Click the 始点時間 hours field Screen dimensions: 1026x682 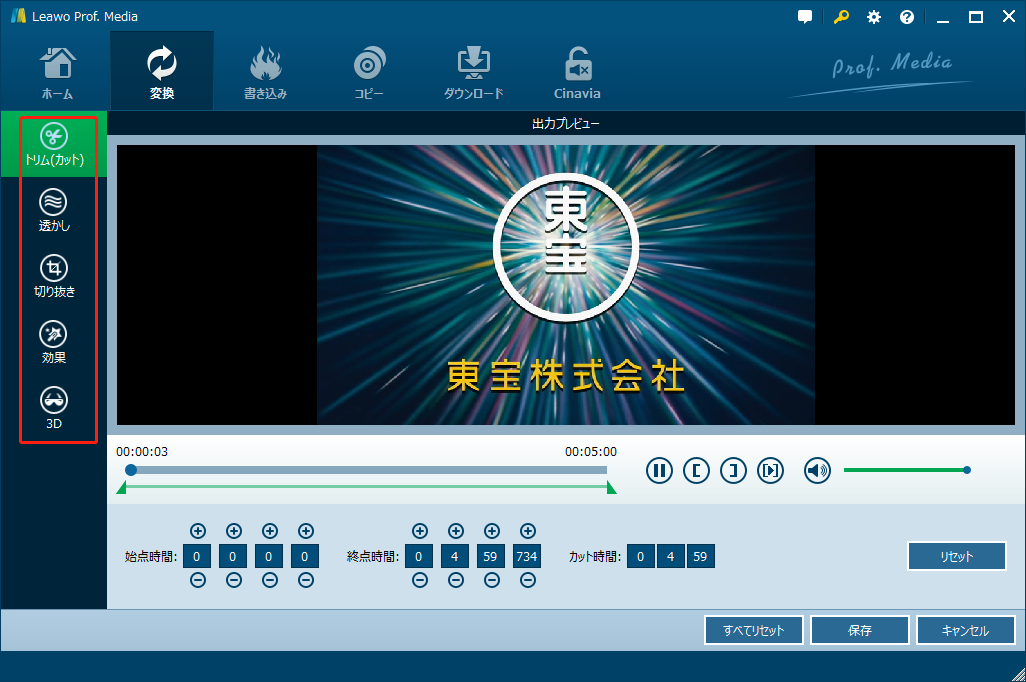point(196,556)
